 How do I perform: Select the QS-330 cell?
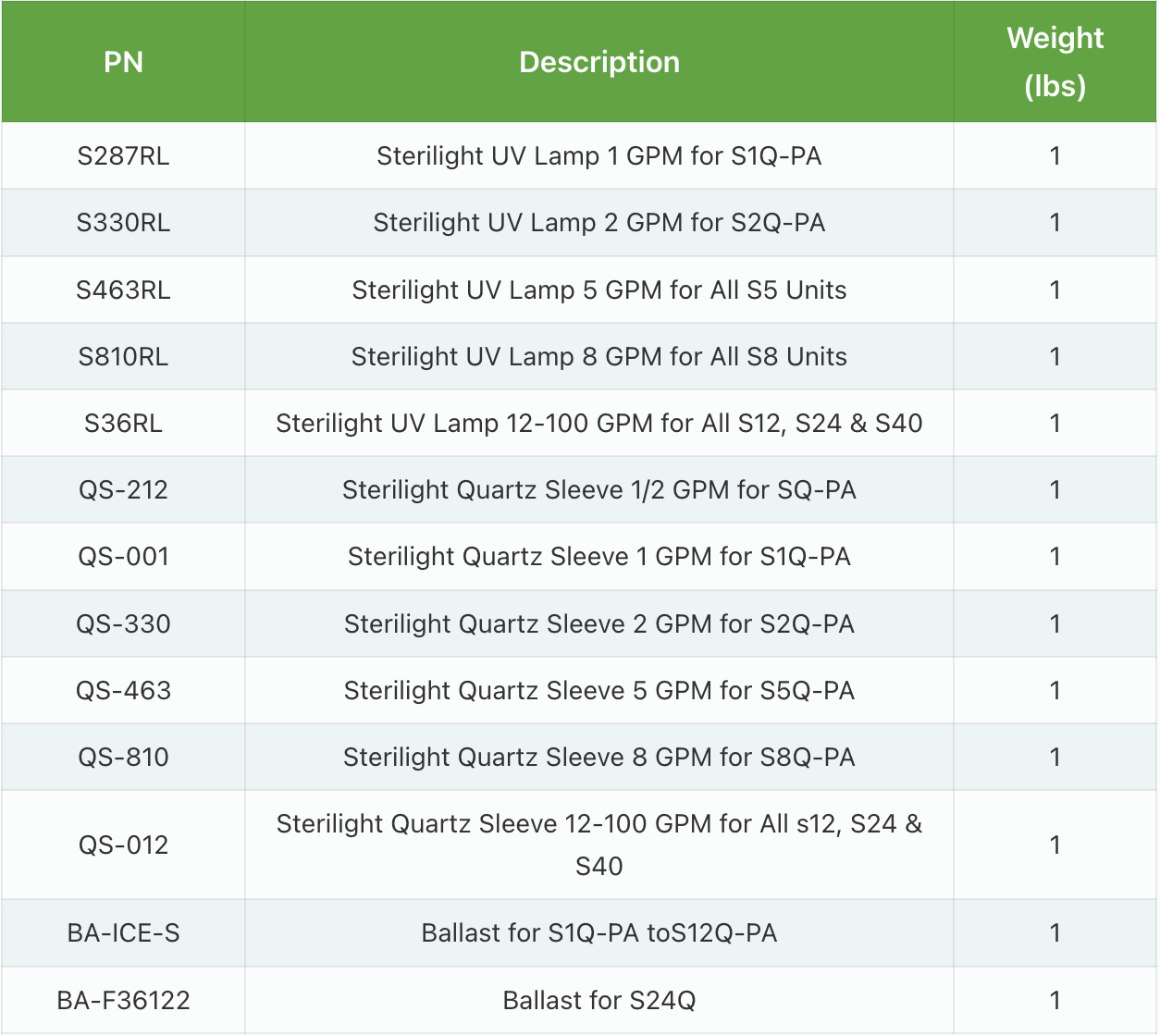(x=123, y=623)
